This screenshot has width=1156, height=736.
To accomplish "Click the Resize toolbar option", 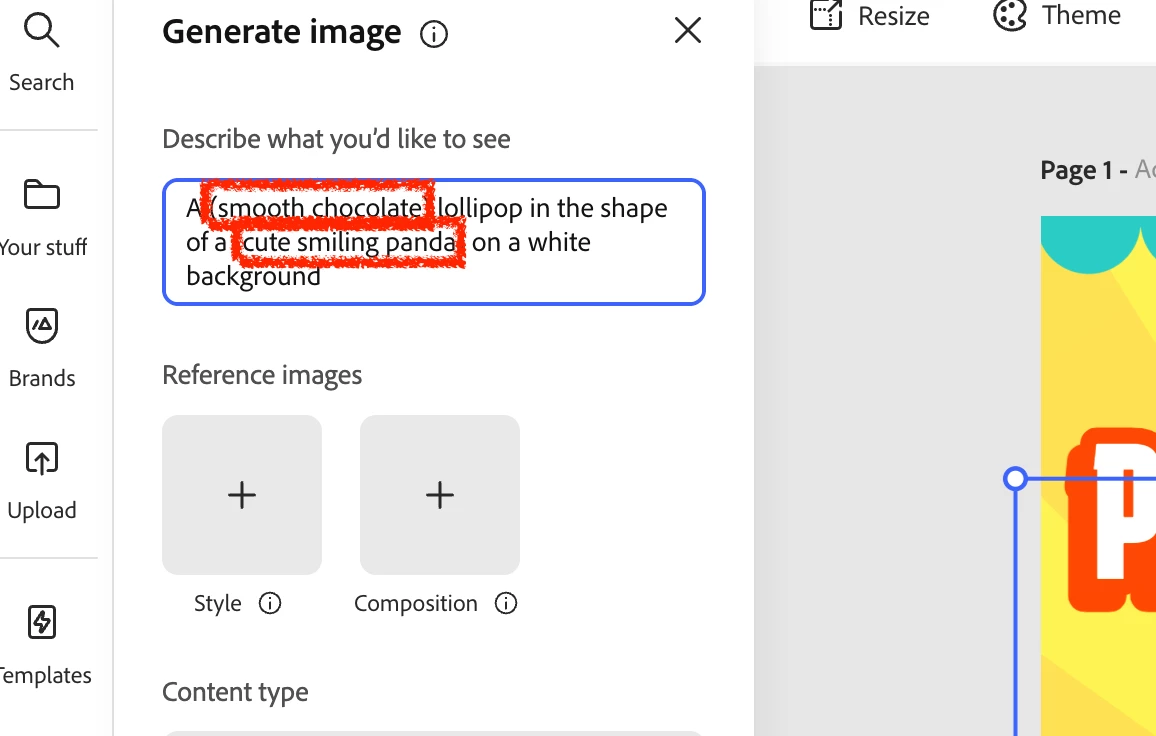I will [870, 15].
